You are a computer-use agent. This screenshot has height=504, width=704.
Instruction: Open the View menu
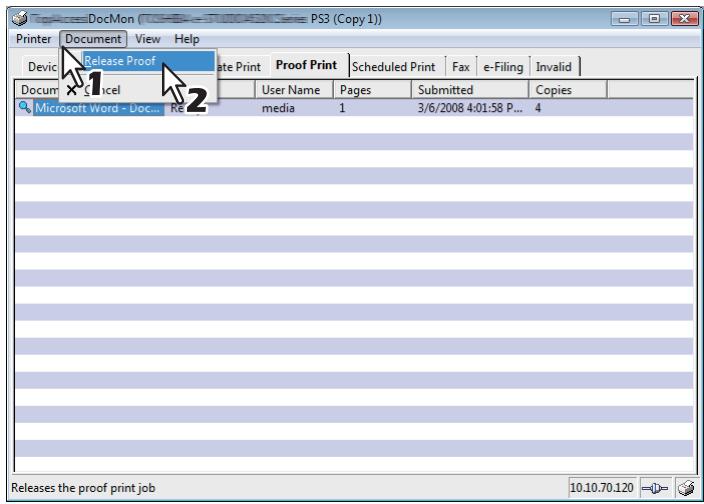tap(148, 39)
